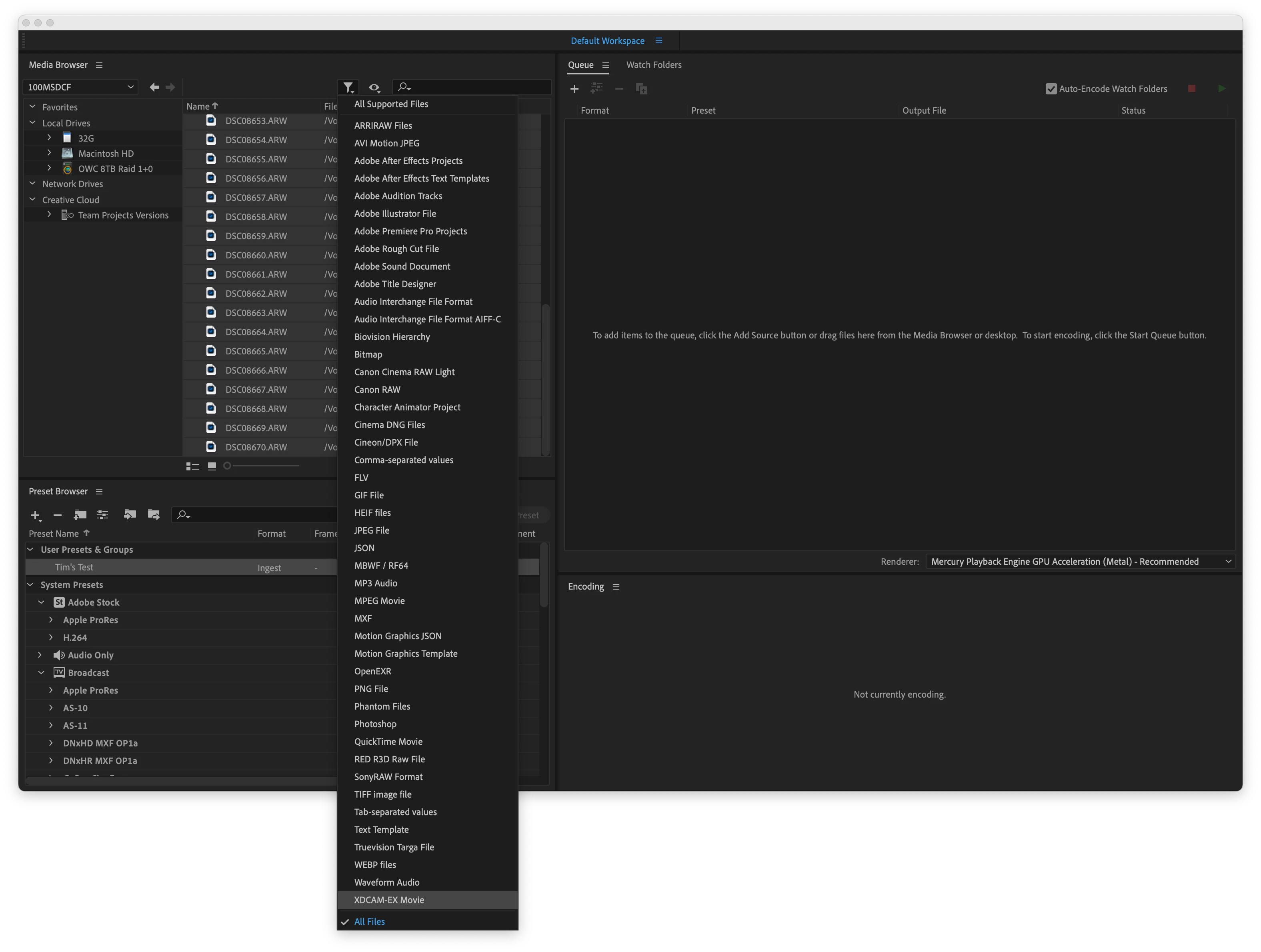The width and height of the screenshot is (1261, 952).
Task: Click the thumbnail zoom slider handle
Action: pyautogui.click(x=228, y=466)
